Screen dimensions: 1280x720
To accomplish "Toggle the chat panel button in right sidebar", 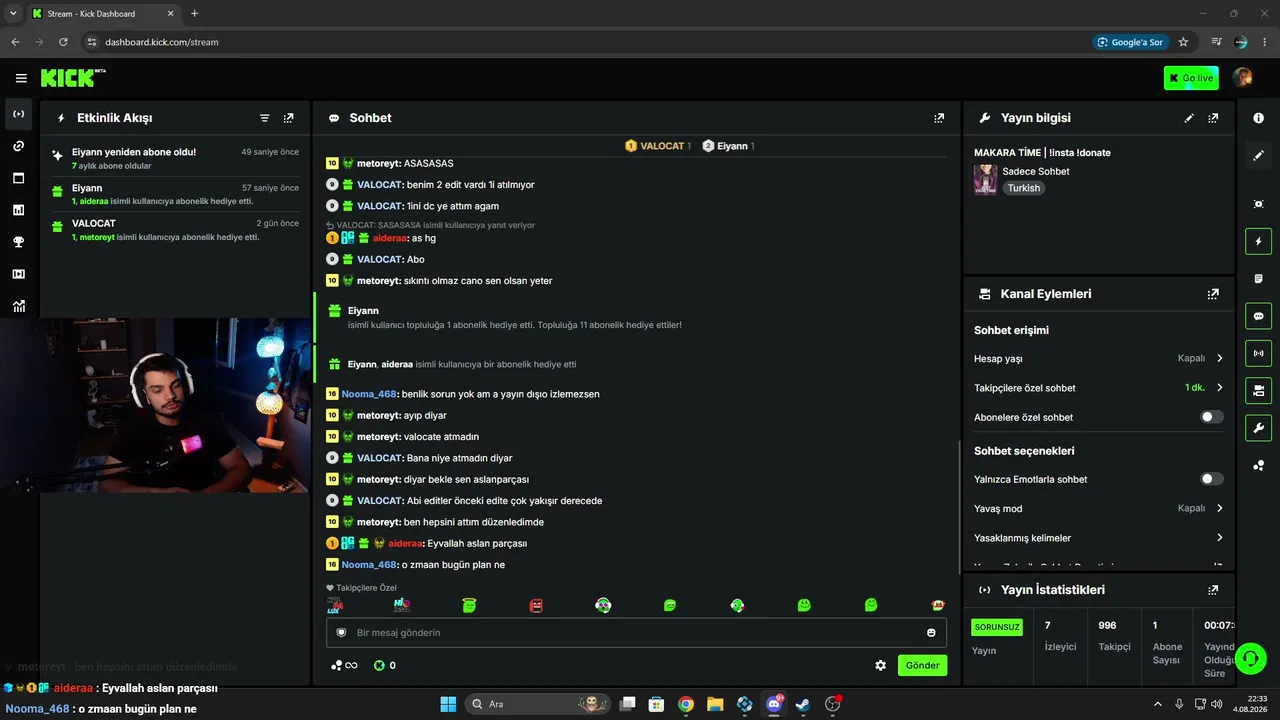I will coord(1258,316).
